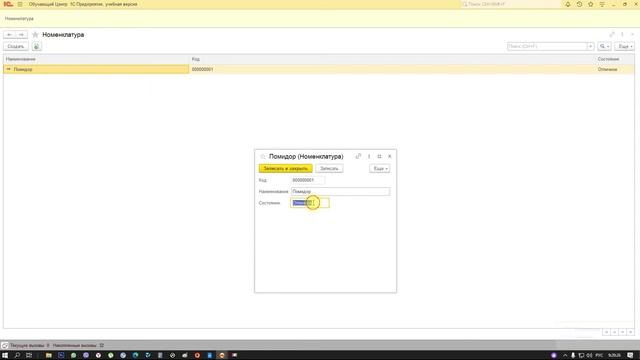The image size is (640, 360).
Task: Open the notification center in system tray
Action: click(x=631, y=356)
